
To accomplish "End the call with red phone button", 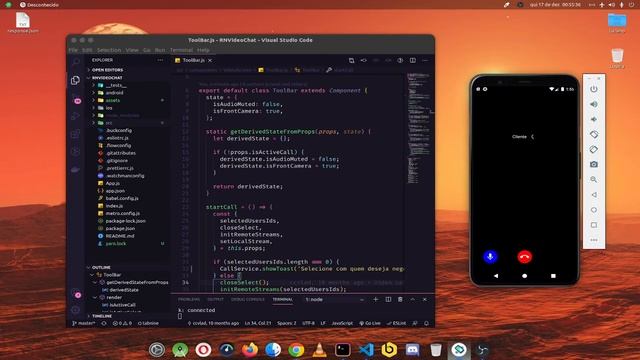I will 524,257.
